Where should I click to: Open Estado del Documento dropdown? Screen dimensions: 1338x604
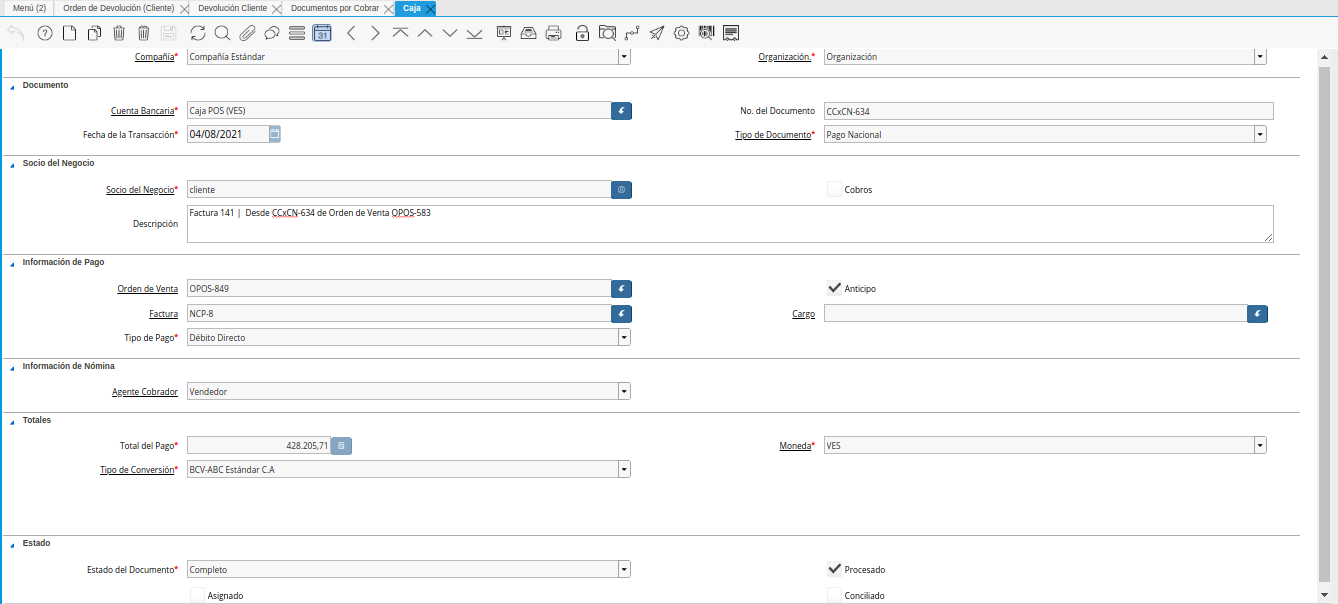624,569
